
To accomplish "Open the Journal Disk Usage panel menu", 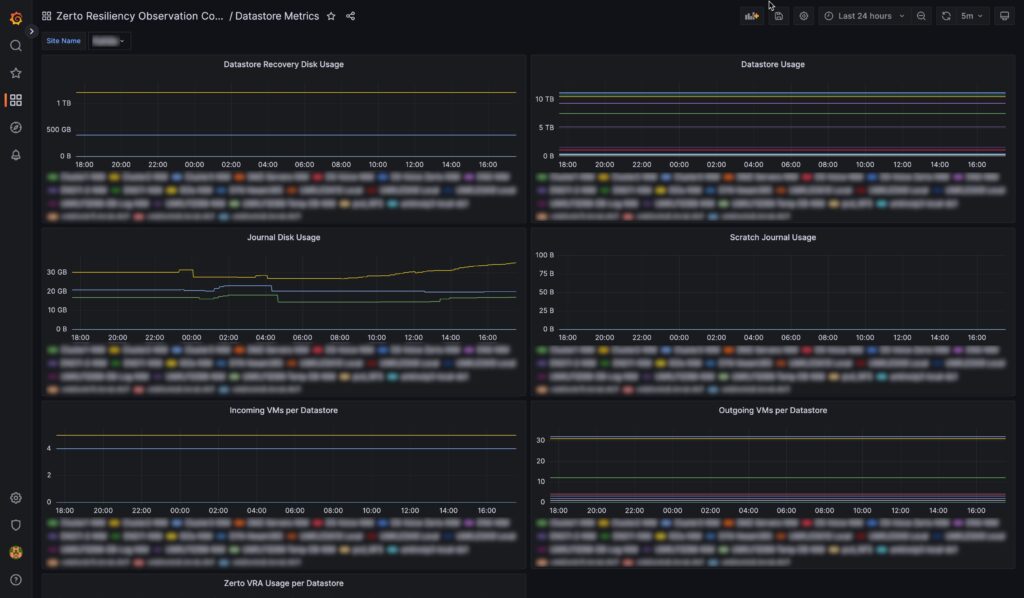I will (283, 238).
